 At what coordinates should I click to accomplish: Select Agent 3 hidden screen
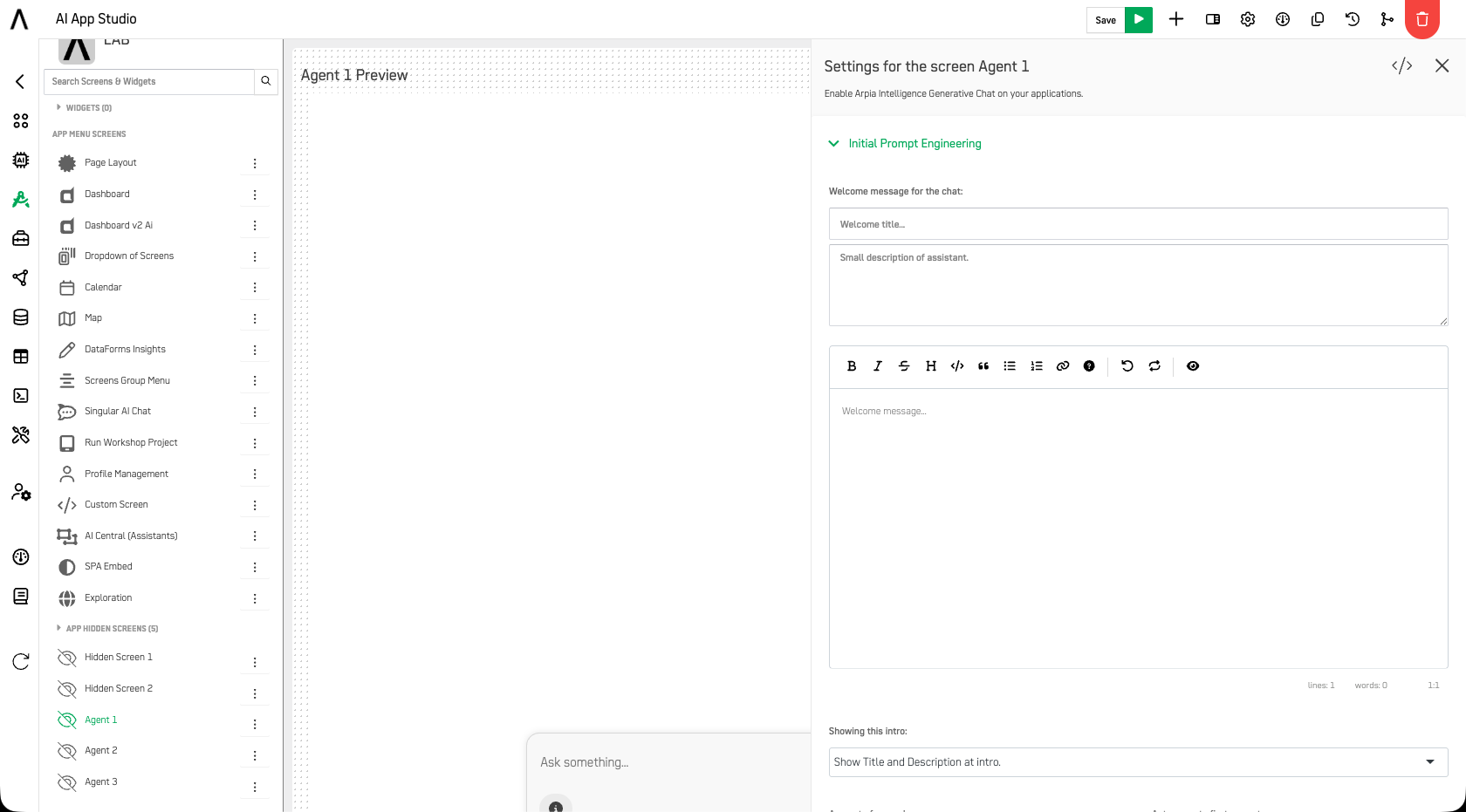point(100,782)
